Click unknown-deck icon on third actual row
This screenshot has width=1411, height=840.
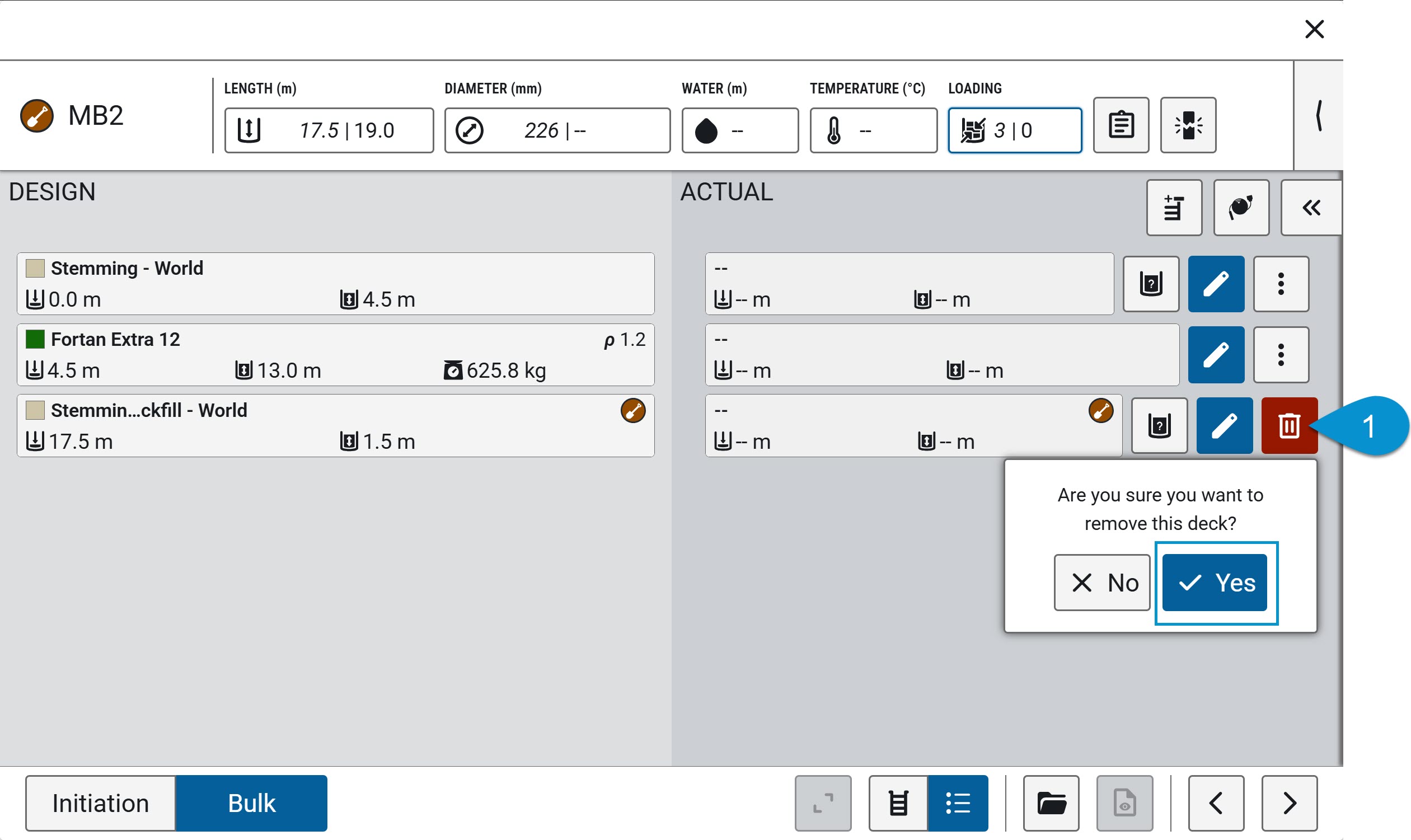1159,426
